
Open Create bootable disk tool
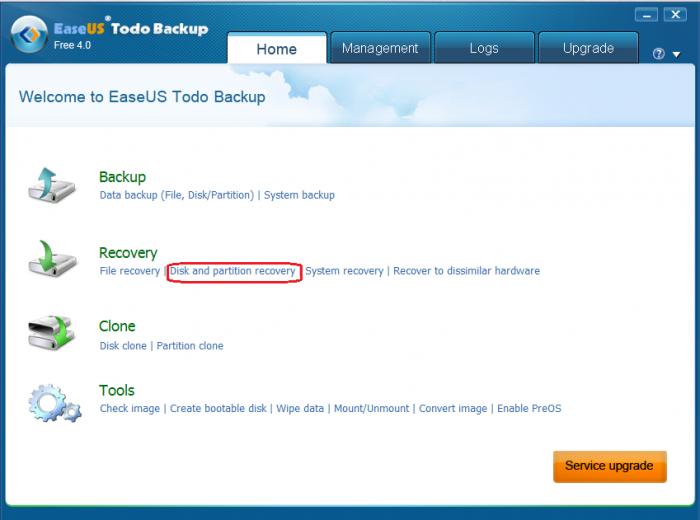point(218,408)
